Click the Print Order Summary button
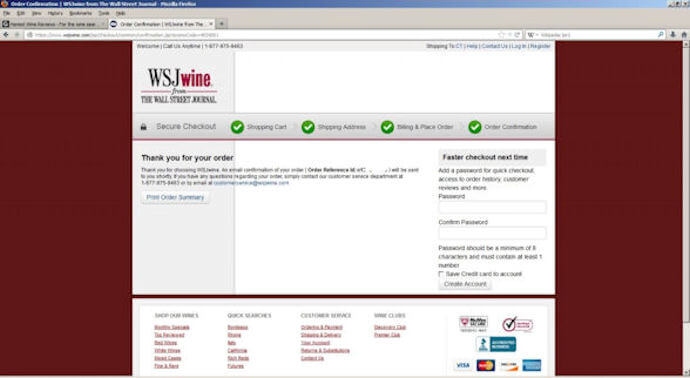The height and width of the screenshot is (378, 690). [175, 197]
